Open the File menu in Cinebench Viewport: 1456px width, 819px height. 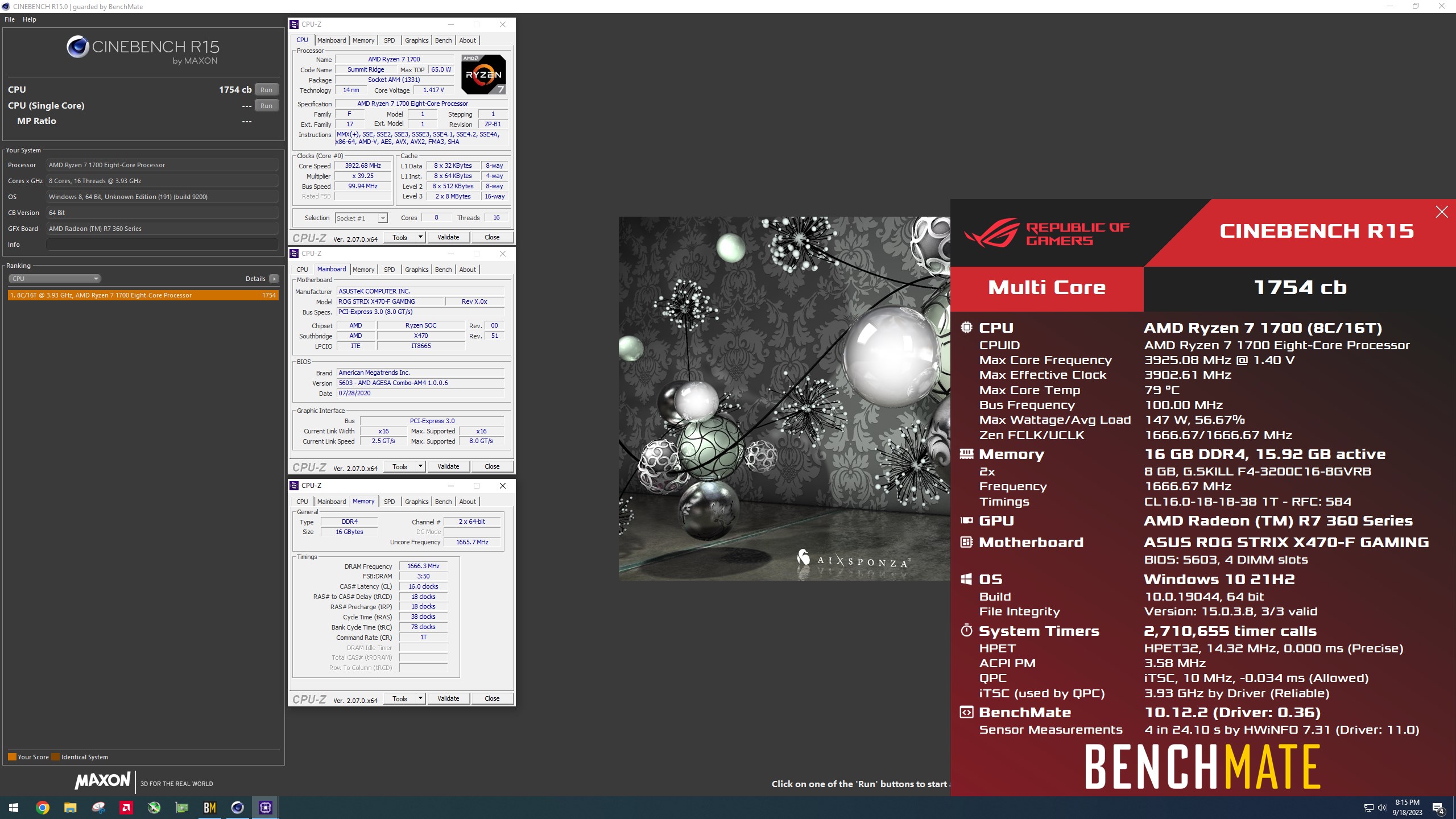(x=10, y=19)
